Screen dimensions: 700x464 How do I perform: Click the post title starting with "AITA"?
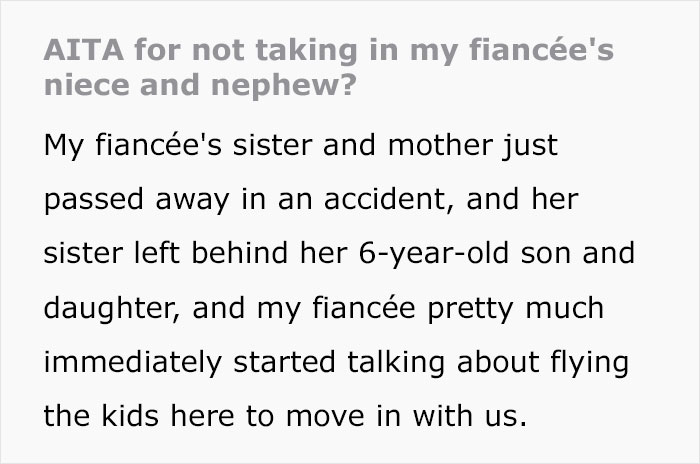point(329,67)
